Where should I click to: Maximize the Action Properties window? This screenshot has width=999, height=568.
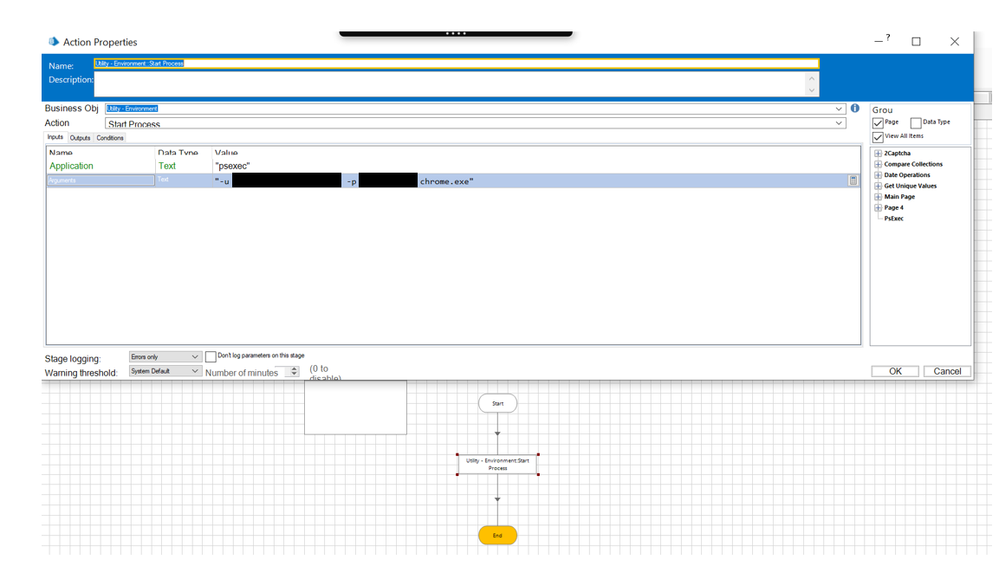pos(916,41)
